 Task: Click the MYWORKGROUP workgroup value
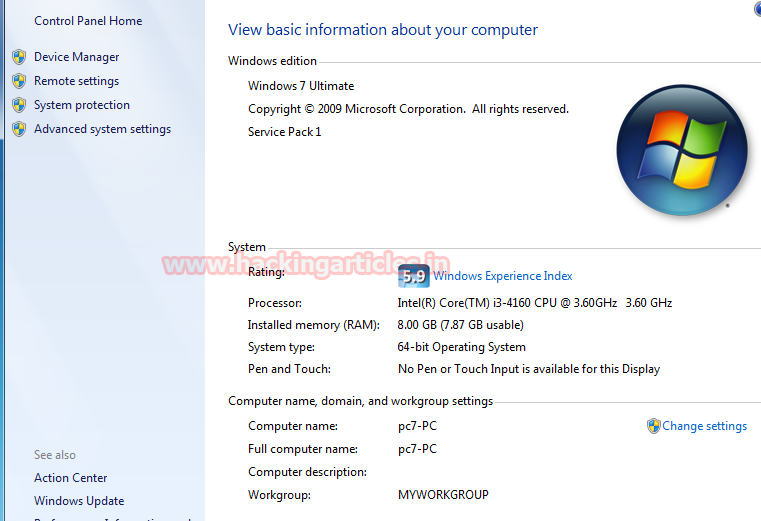(443, 495)
